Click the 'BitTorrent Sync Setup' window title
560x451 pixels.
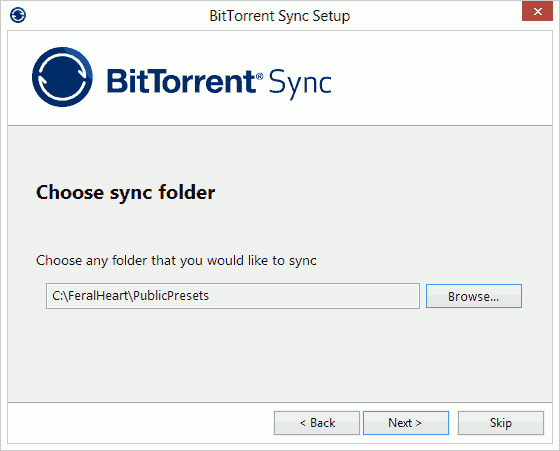(280, 16)
